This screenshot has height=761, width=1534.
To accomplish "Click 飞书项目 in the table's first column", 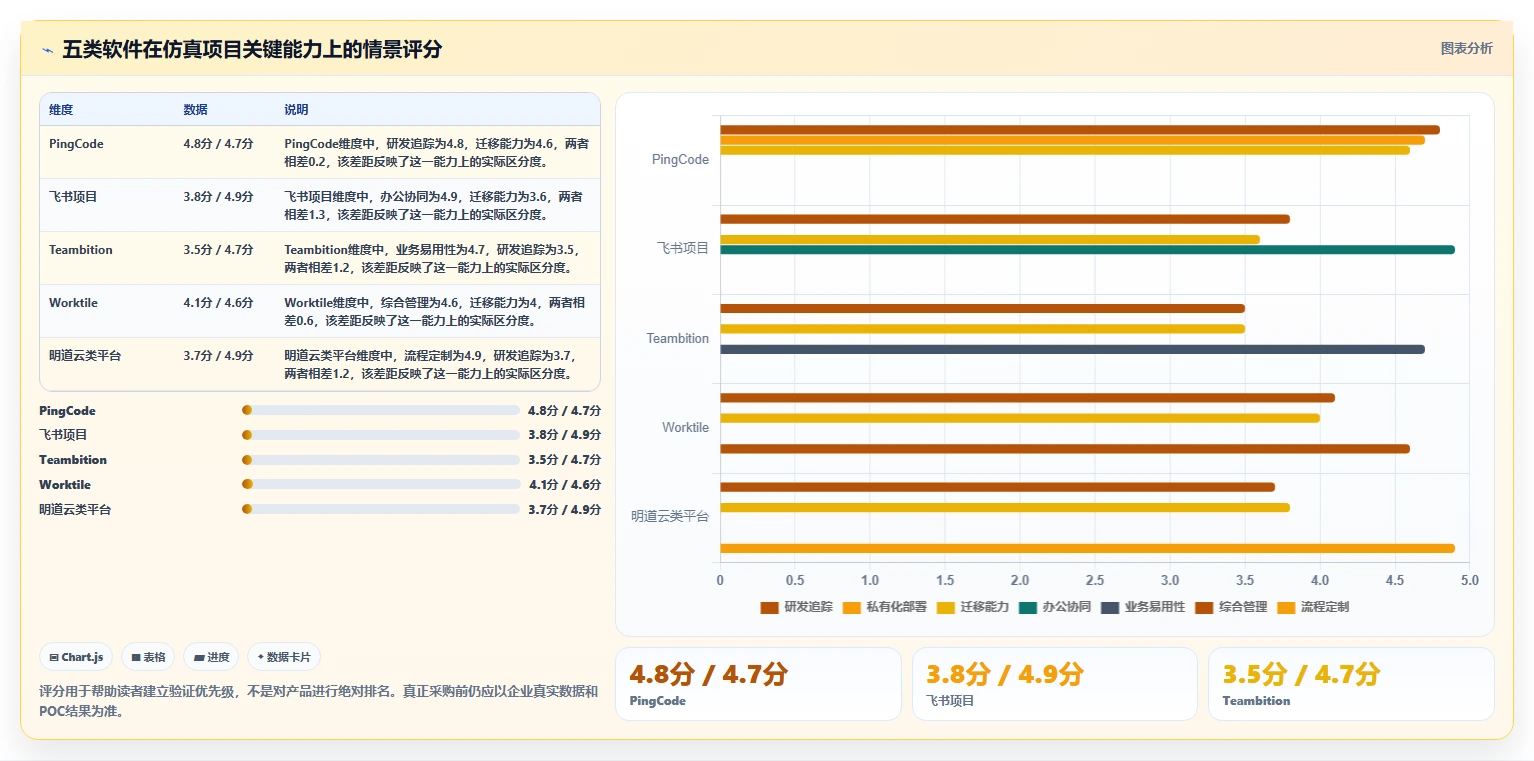I will 73,197.
